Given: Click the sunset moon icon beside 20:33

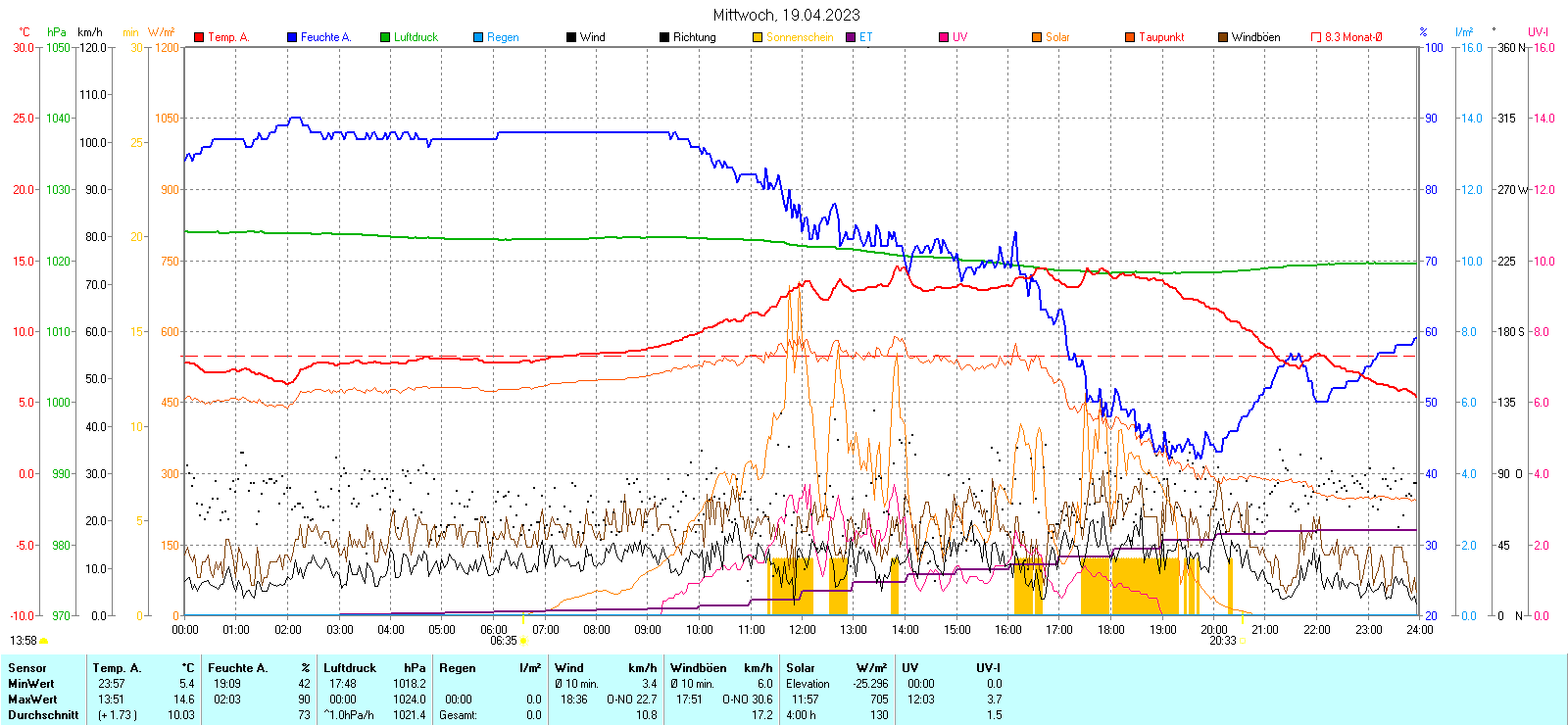Looking at the screenshot, I should [1244, 641].
